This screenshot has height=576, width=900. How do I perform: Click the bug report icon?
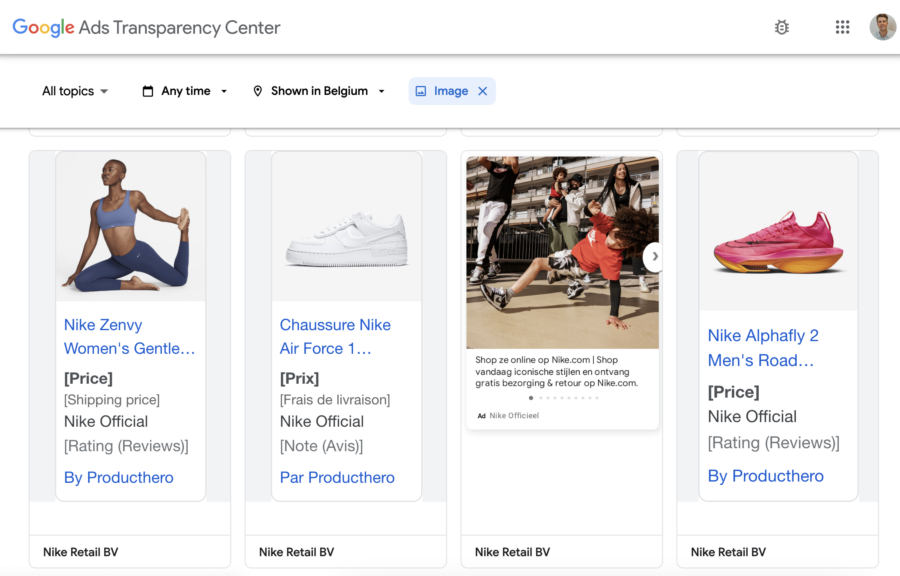pos(781,27)
